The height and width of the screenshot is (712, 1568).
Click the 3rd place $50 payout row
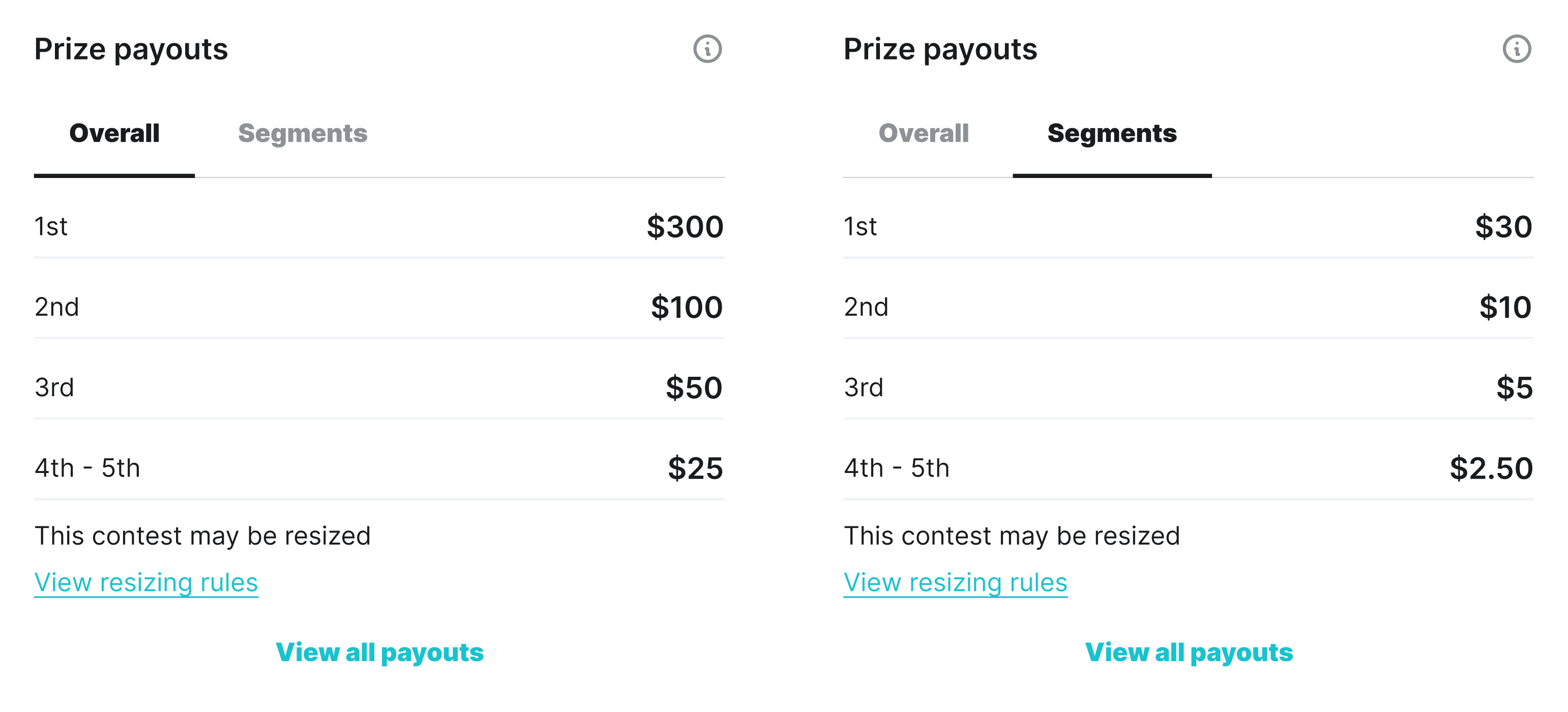click(379, 388)
